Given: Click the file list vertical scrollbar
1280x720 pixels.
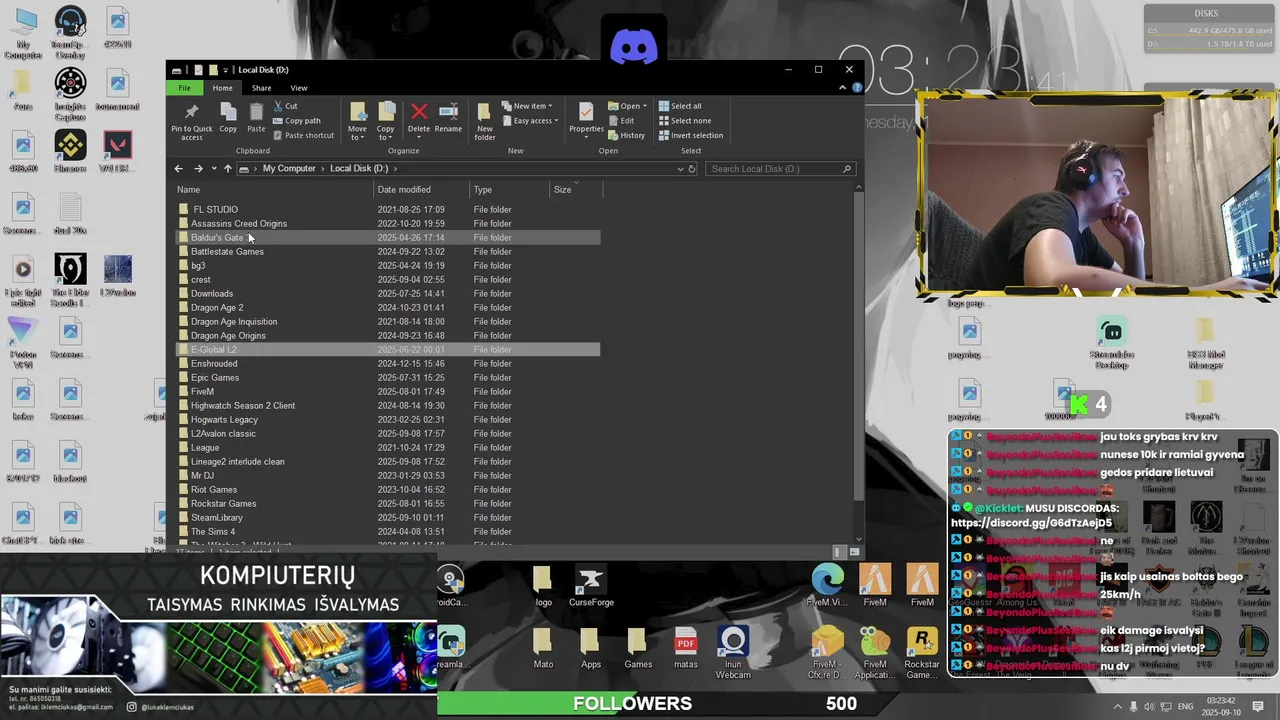Looking at the screenshot, I should 858,346.
